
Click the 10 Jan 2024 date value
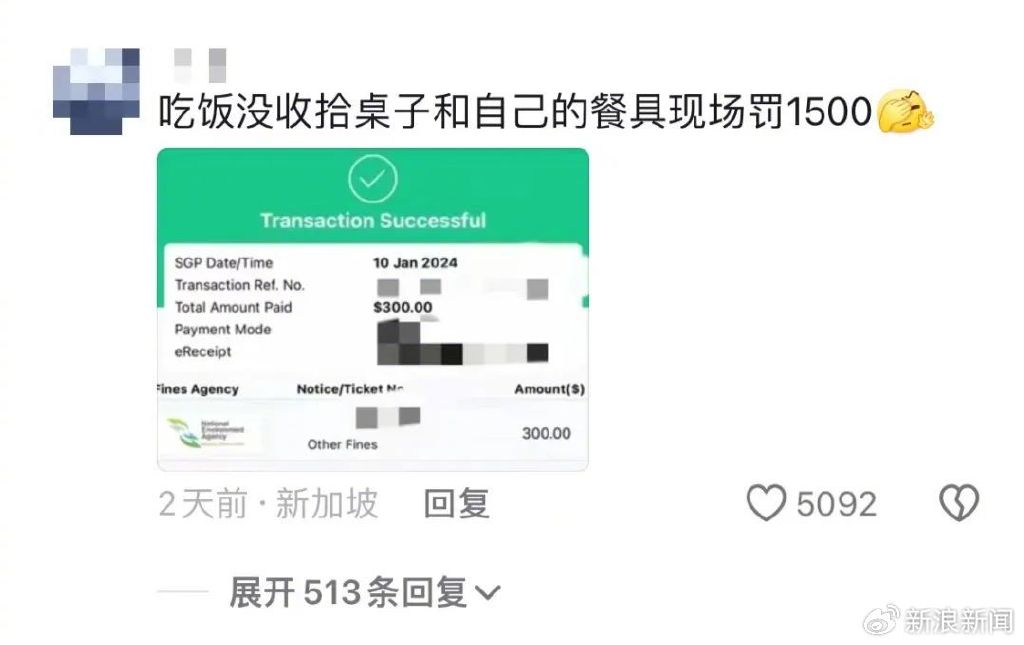pos(415,262)
